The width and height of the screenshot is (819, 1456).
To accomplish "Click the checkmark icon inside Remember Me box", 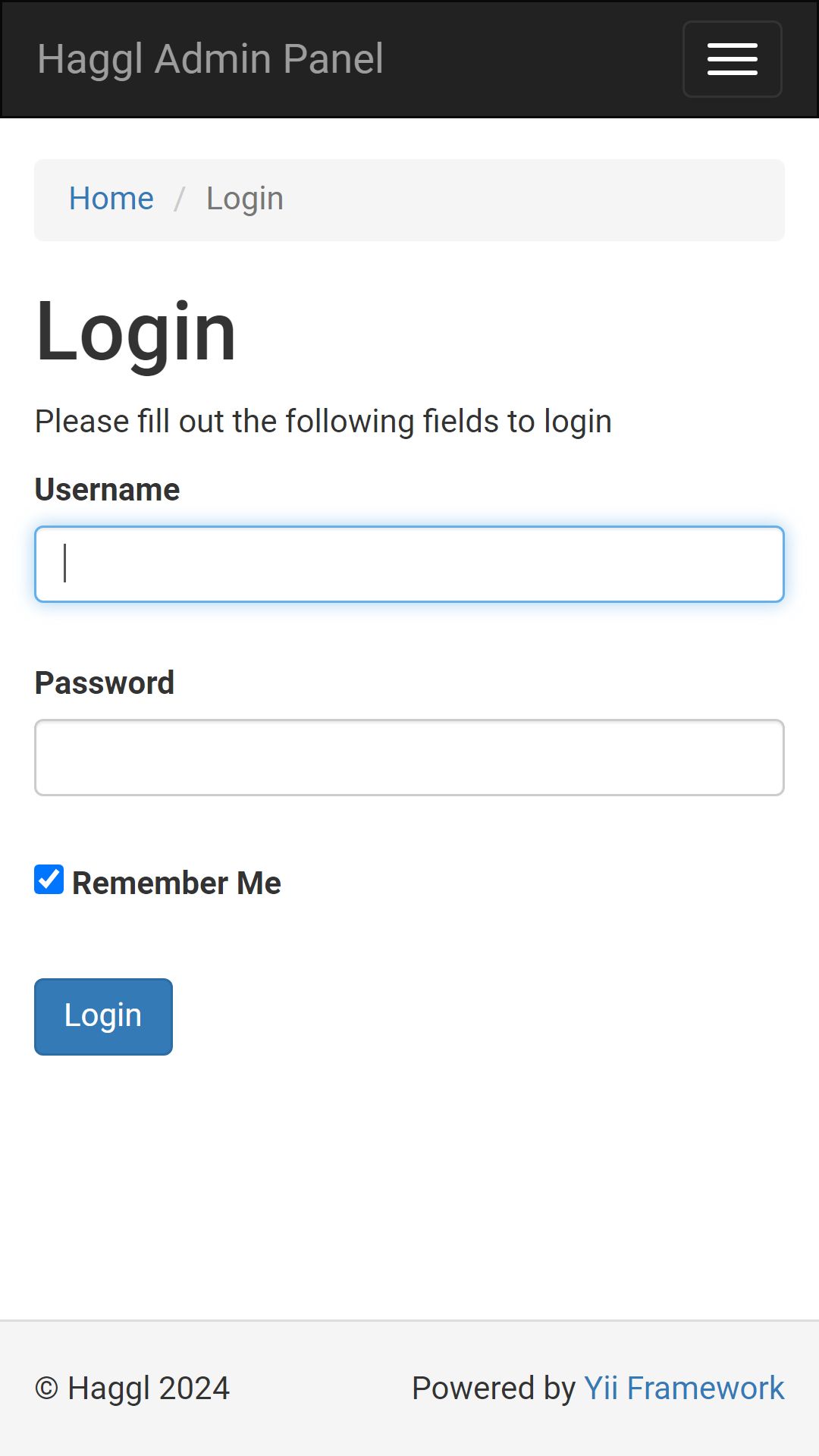I will pyautogui.click(x=49, y=880).
